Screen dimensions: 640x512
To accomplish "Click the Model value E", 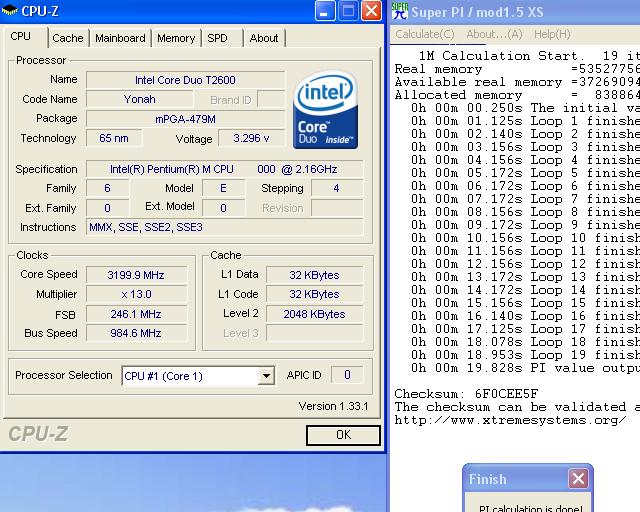I will point(223,188).
